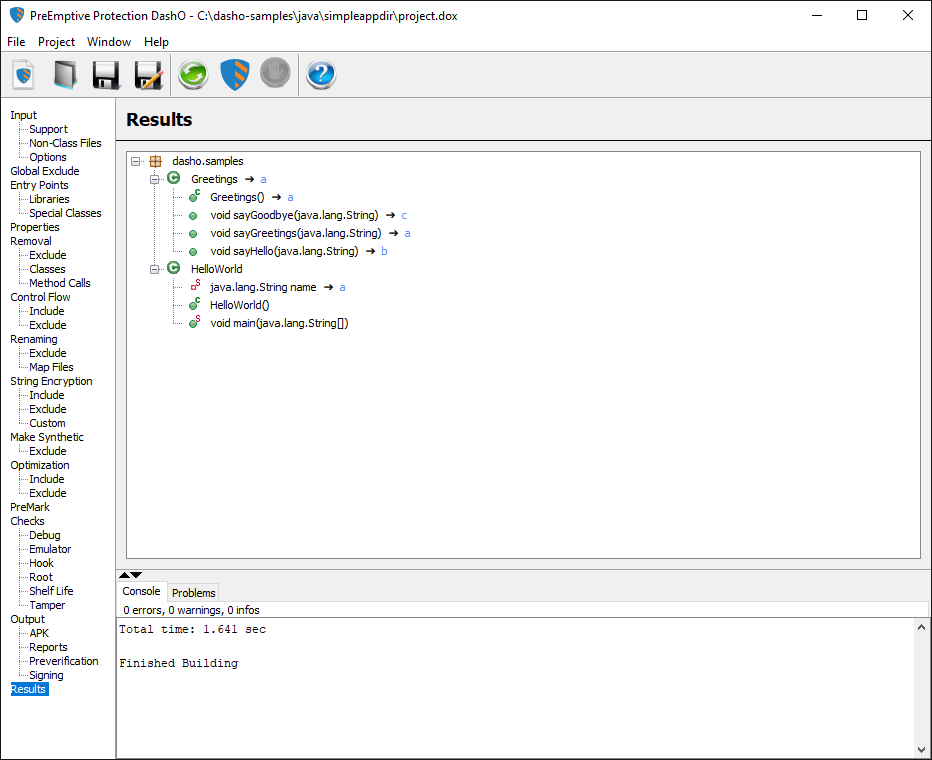Click the name field icon

click(195, 286)
